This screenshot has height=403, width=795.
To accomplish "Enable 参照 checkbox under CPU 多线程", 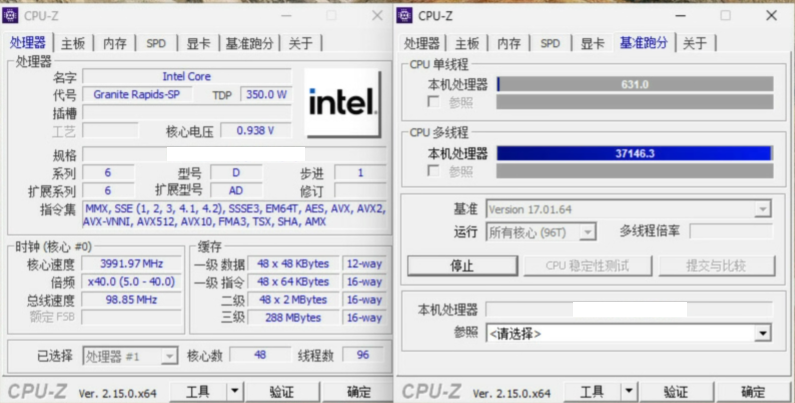I will (433, 171).
